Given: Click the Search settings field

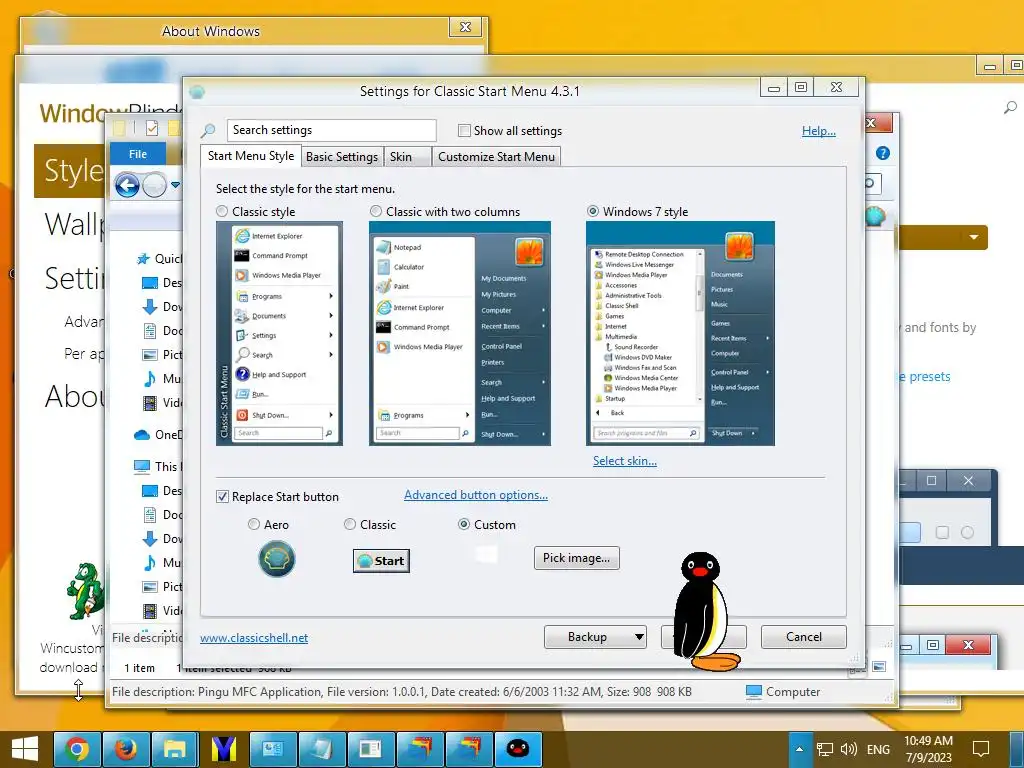Looking at the screenshot, I should [332, 130].
